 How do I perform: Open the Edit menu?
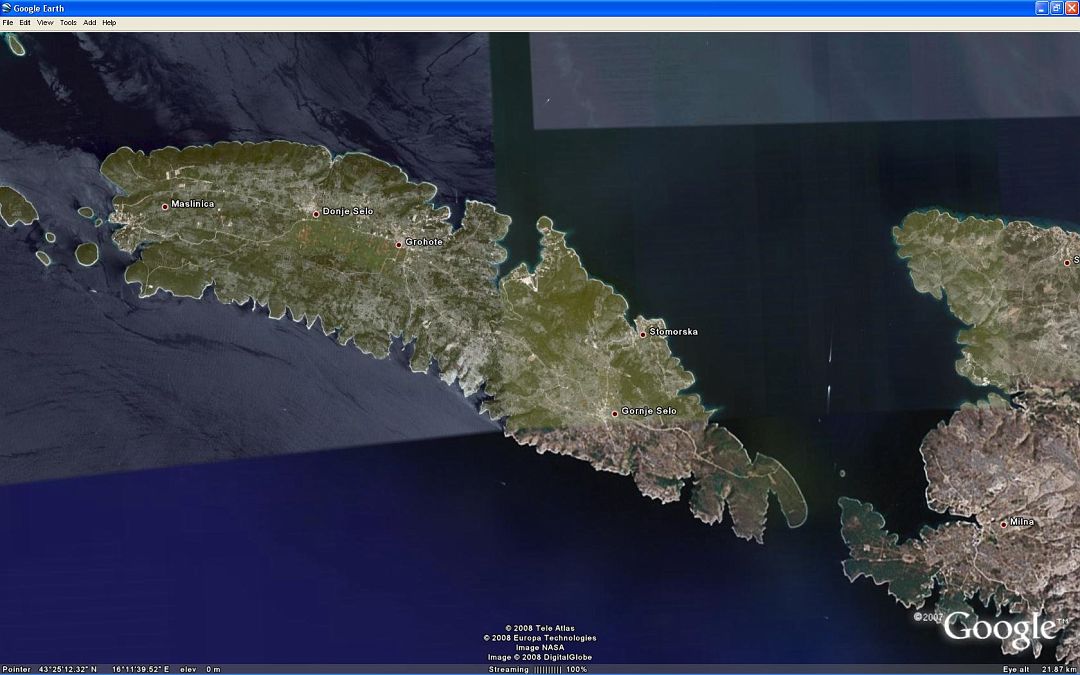point(25,22)
